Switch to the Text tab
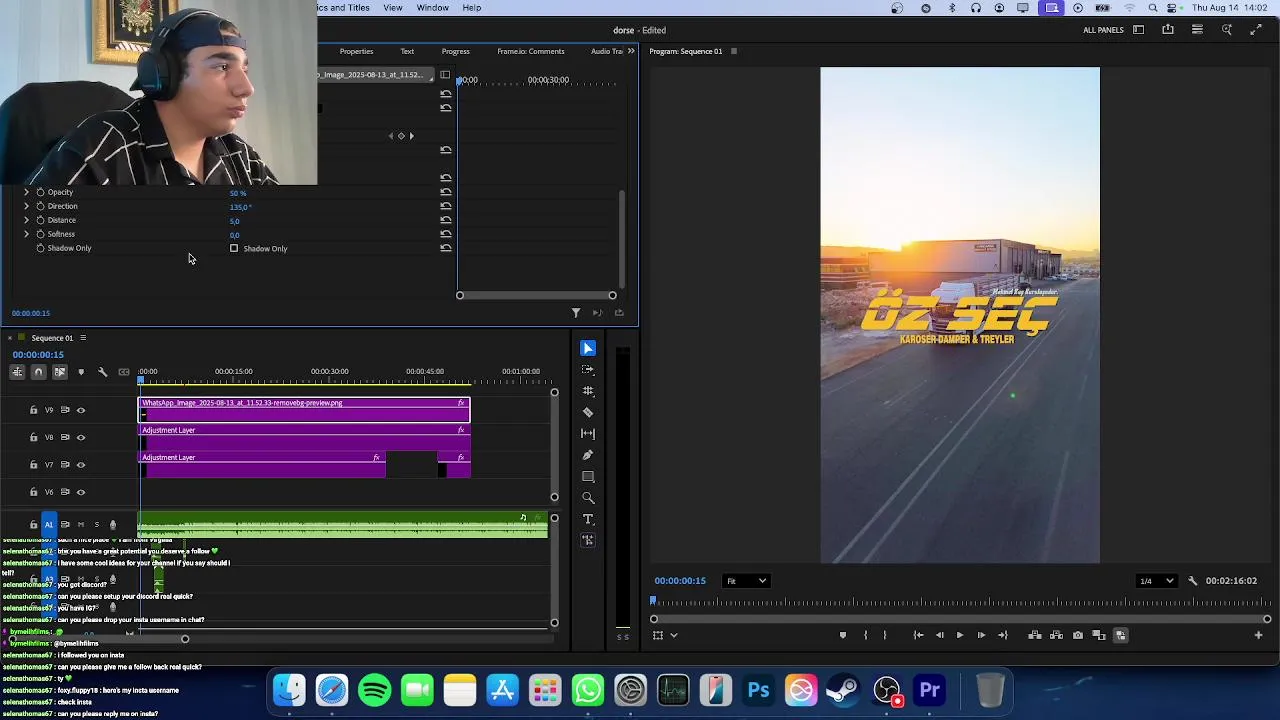 pos(407,51)
